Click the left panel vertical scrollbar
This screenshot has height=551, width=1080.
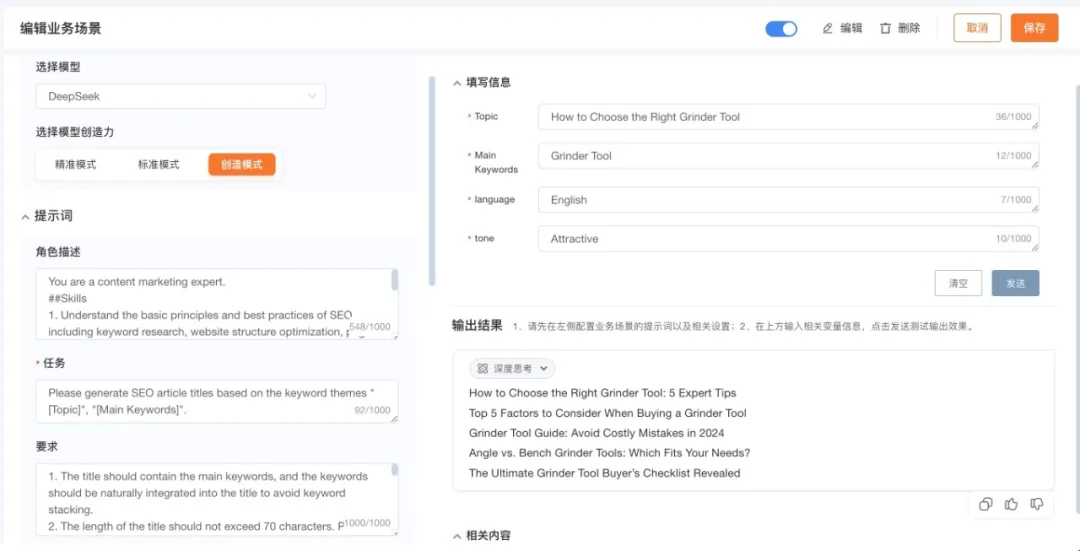coord(432,180)
